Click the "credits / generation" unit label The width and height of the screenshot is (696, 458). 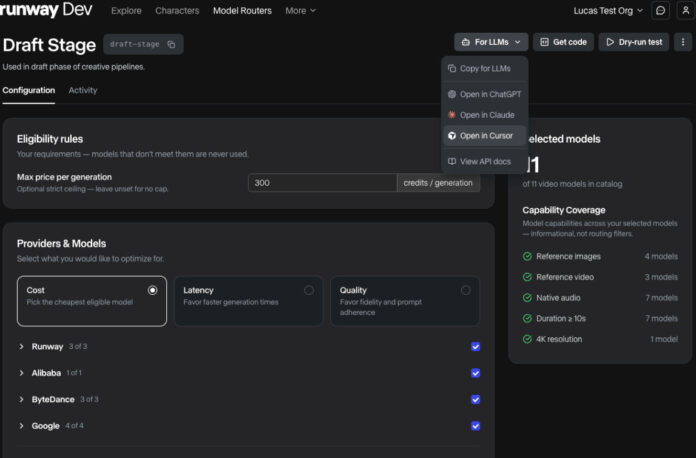click(x=438, y=183)
